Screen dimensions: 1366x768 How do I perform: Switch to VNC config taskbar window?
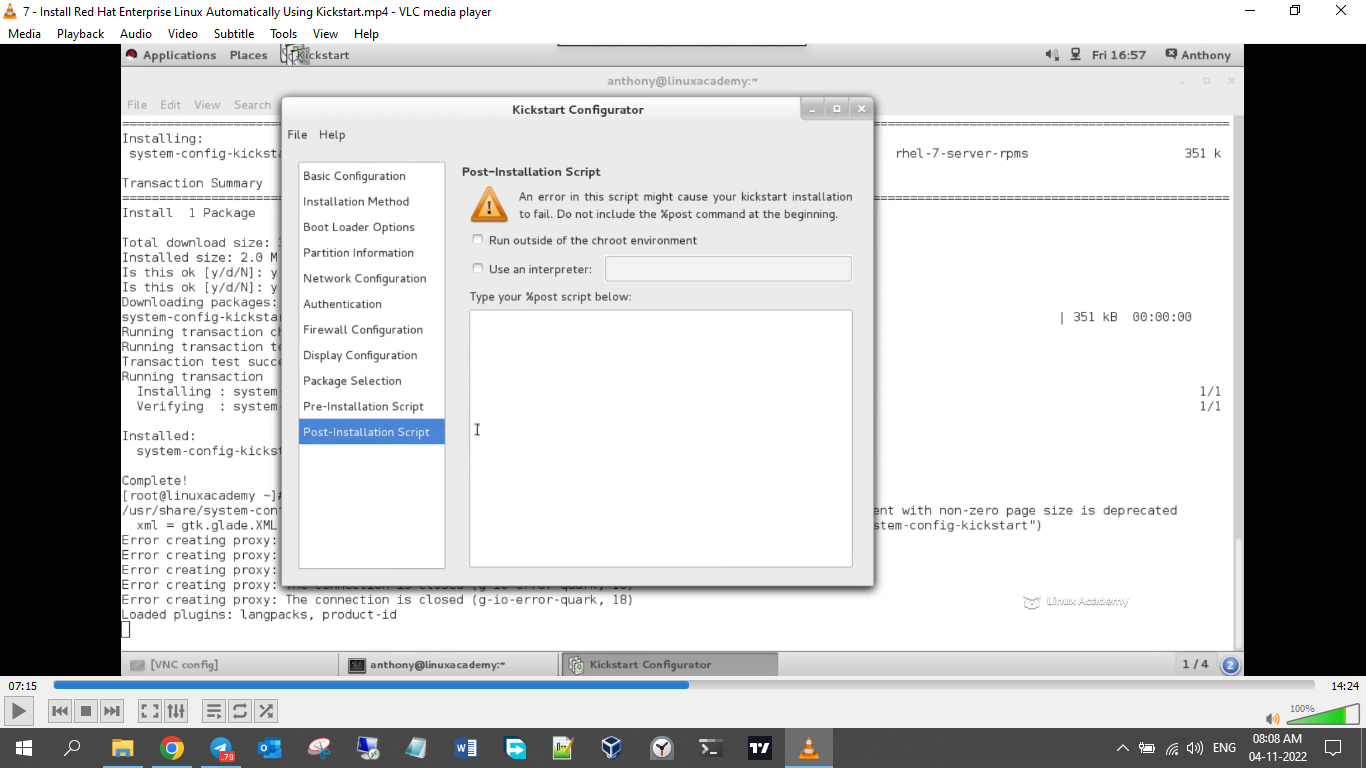click(231, 664)
